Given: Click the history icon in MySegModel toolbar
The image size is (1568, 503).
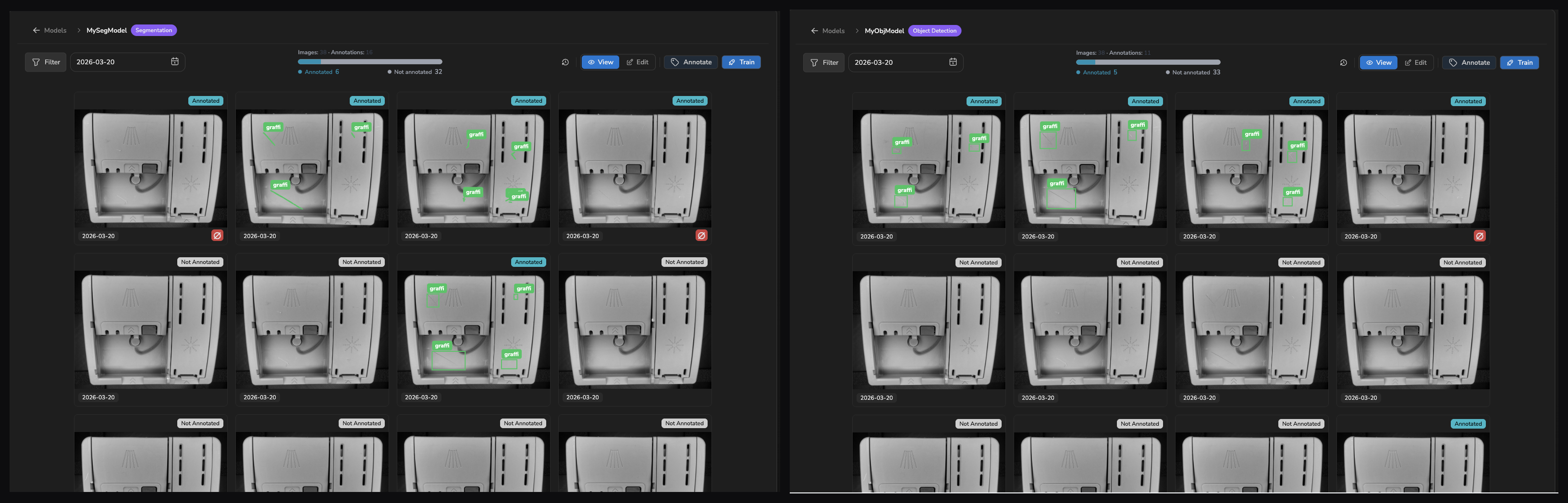Looking at the screenshot, I should point(565,62).
